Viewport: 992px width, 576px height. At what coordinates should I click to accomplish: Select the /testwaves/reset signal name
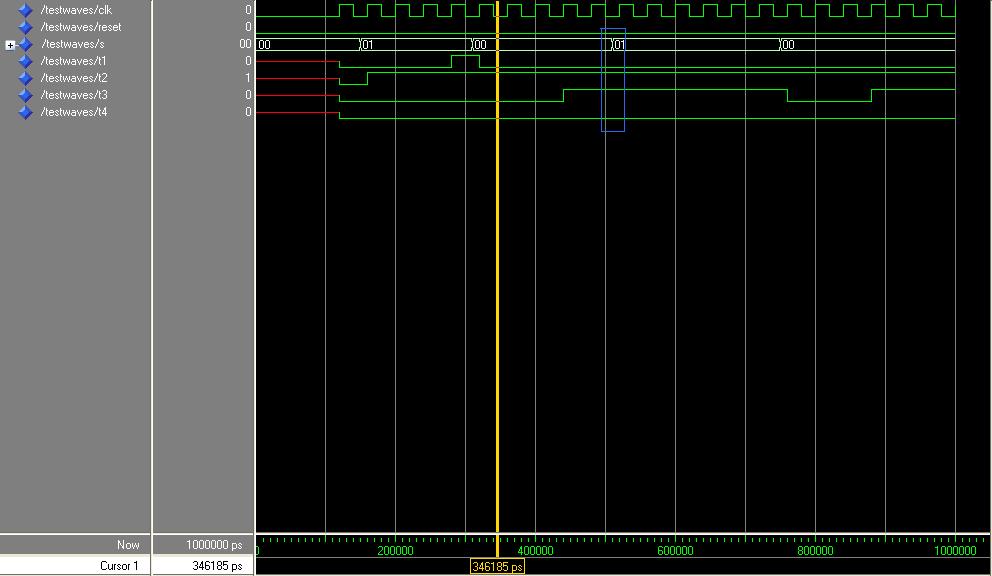(80, 27)
